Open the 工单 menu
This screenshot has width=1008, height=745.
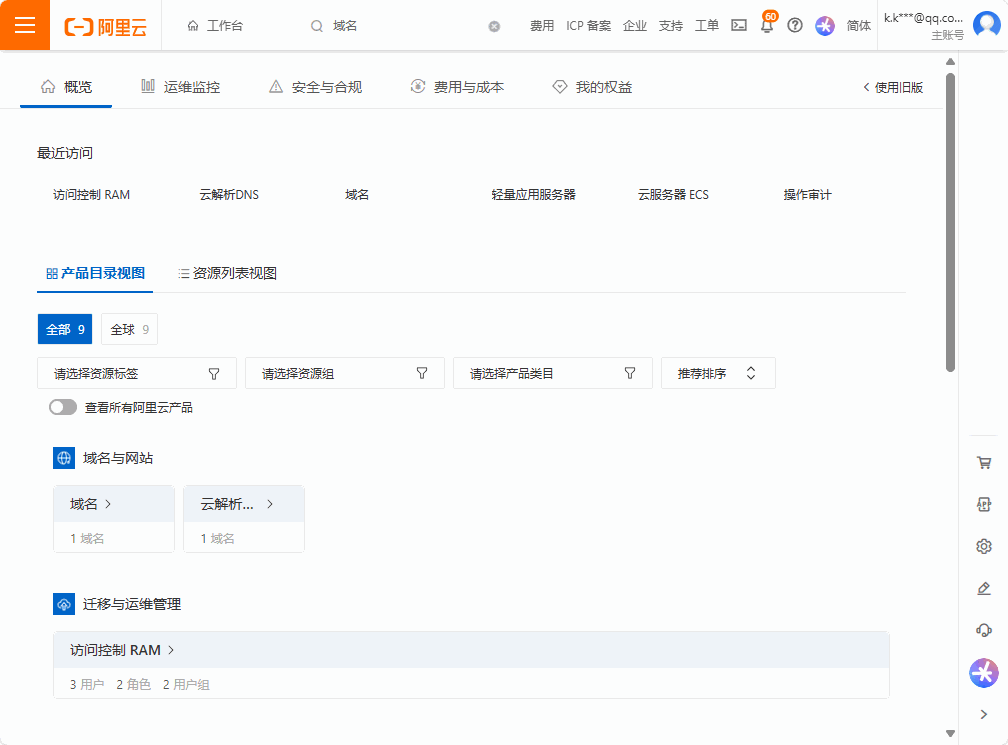point(706,26)
